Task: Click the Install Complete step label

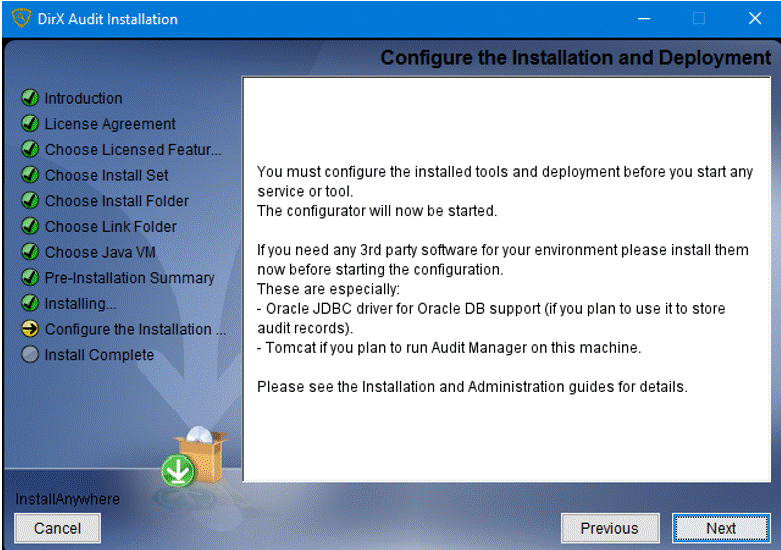Action: (99, 355)
